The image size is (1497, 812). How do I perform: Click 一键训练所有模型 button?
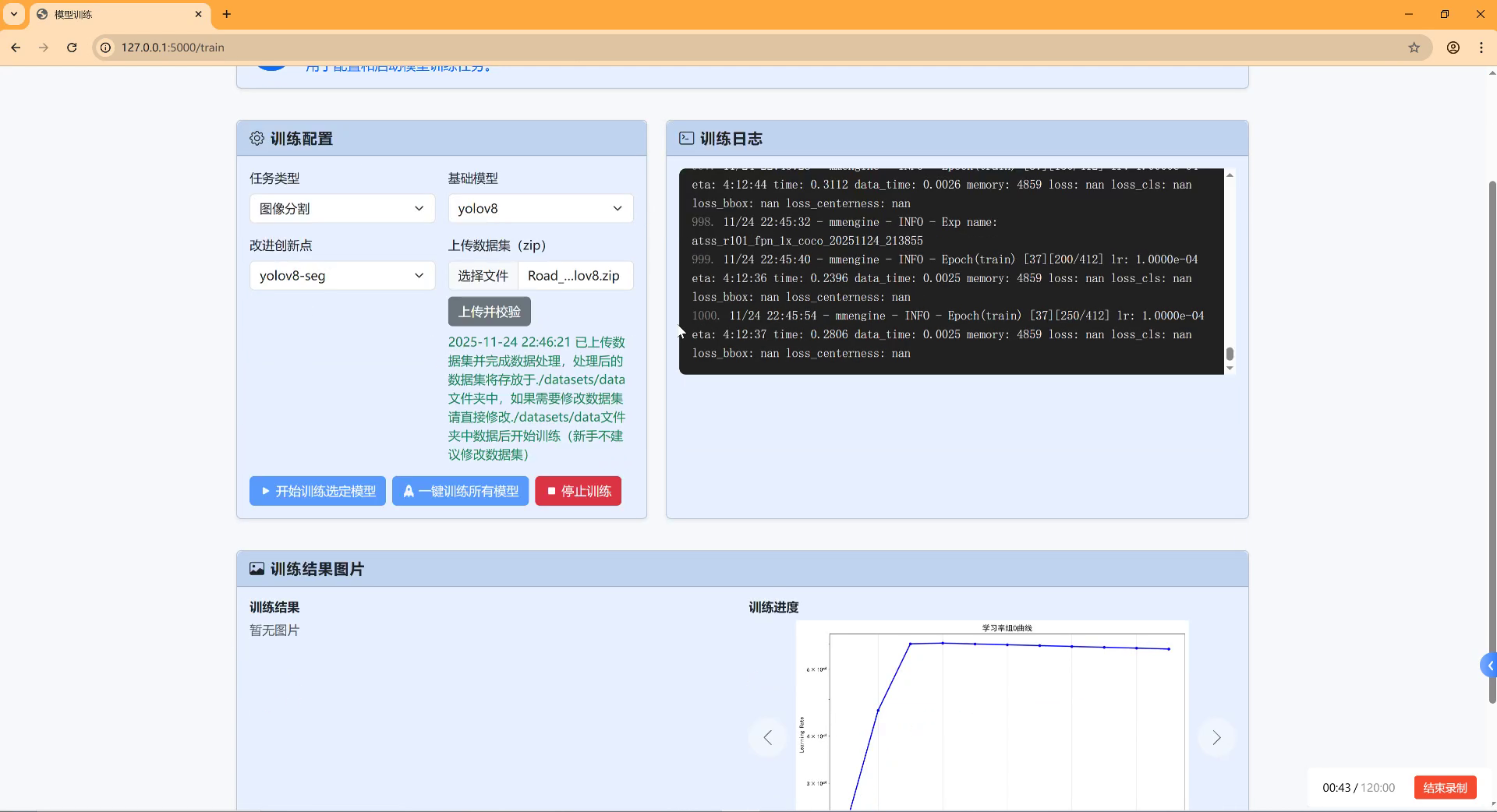coord(460,491)
